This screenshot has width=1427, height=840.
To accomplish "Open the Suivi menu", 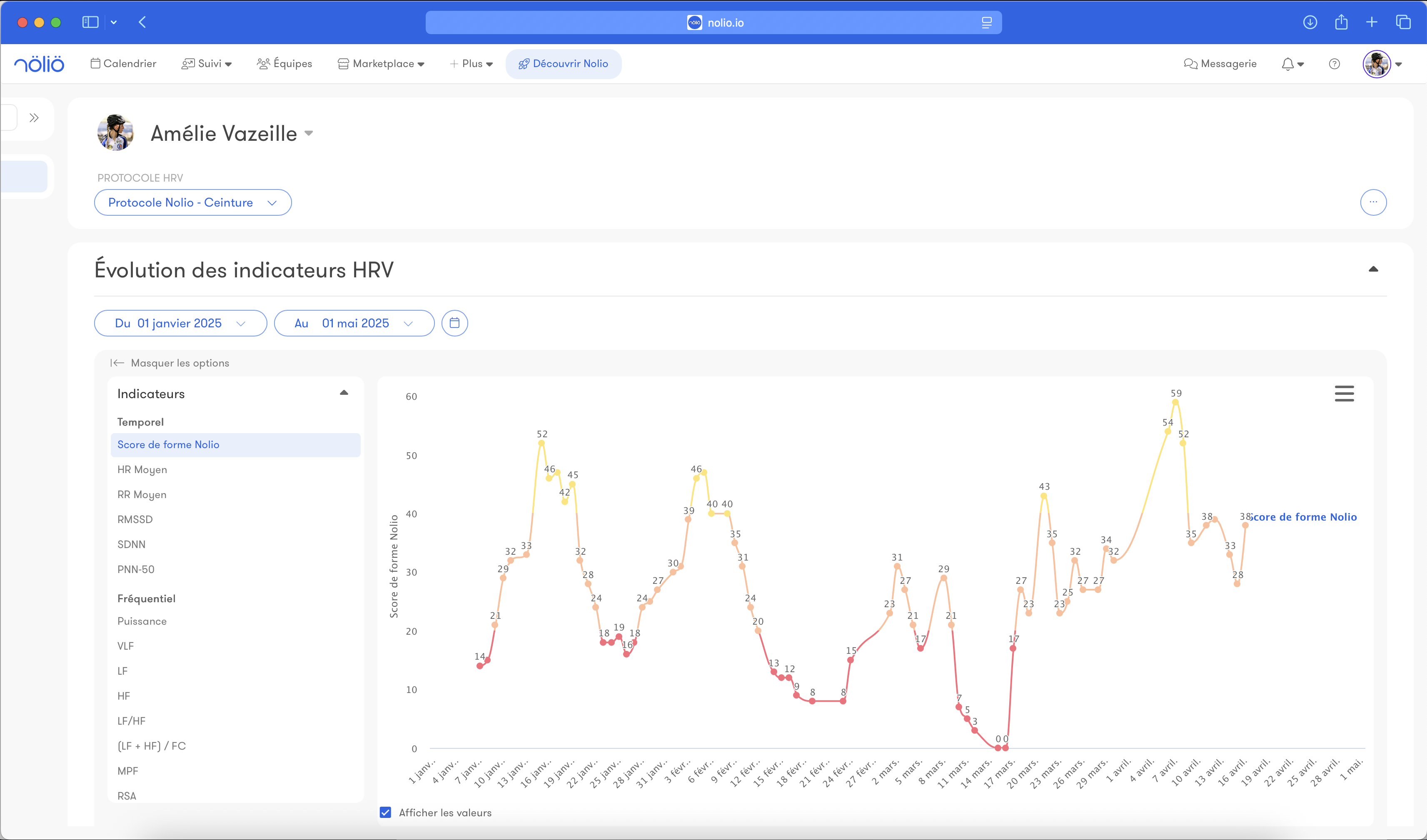I will 207,64.
